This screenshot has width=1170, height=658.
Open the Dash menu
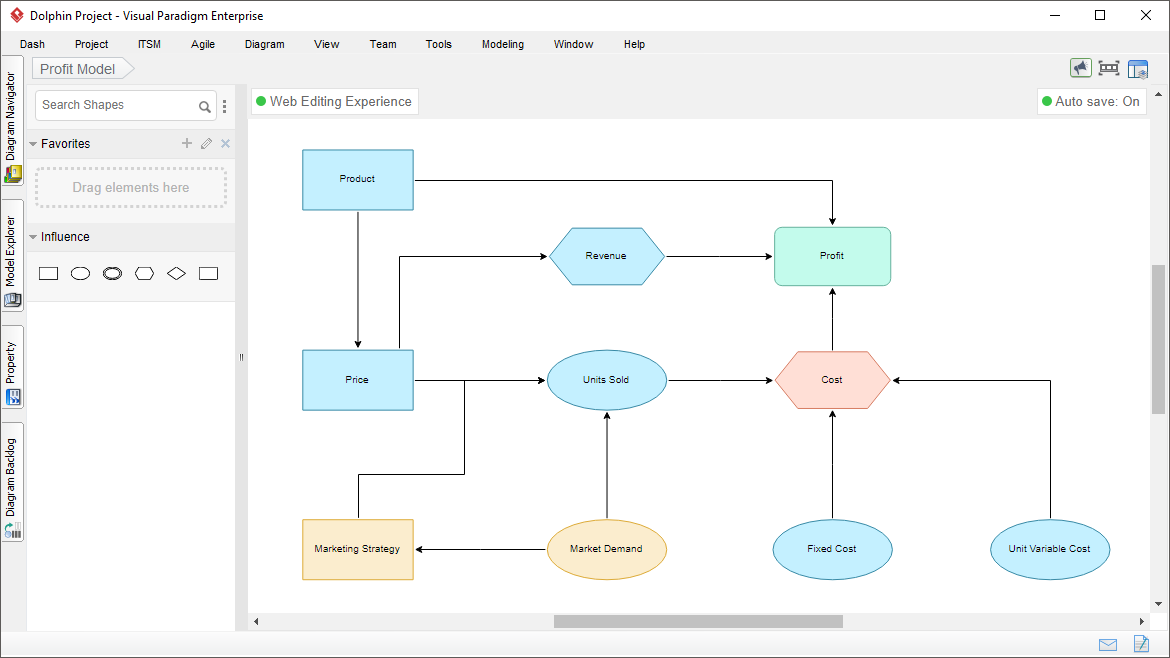(32, 44)
